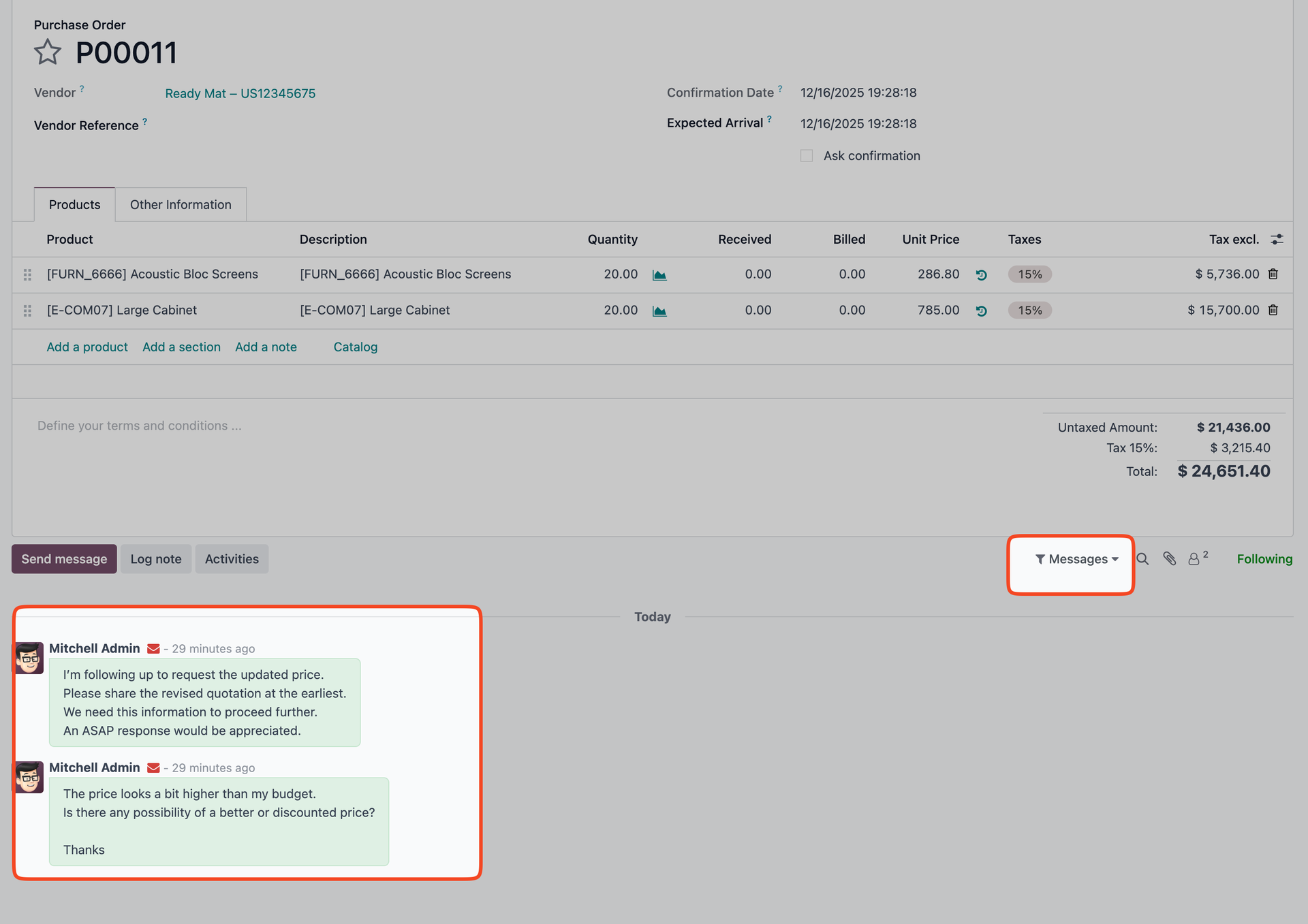This screenshot has height=924, width=1308.
Task: Open attachments paperclip icon
Action: click(1169, 559)
